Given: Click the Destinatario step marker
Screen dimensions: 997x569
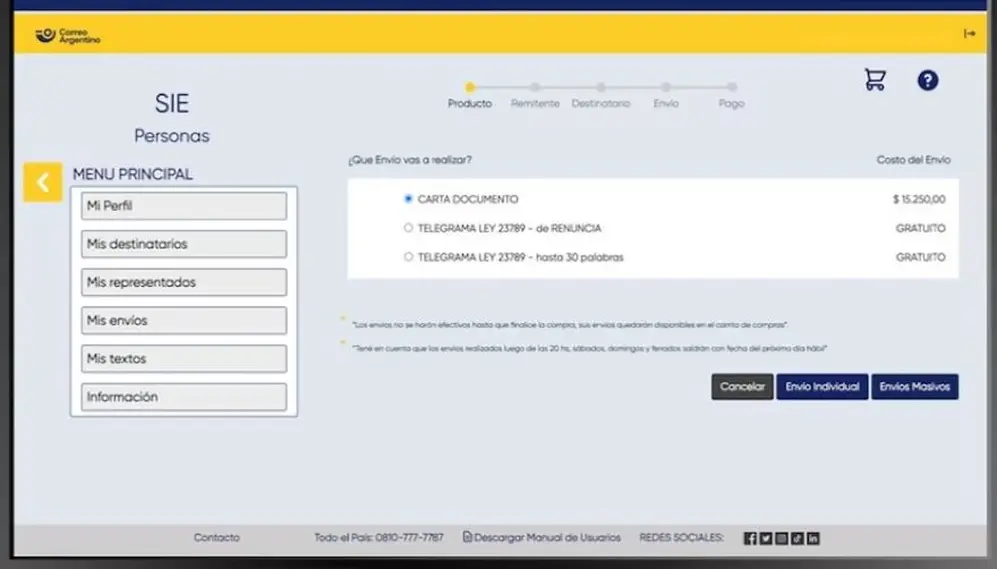Looking at the screenshot, I should tap(601, 87).
